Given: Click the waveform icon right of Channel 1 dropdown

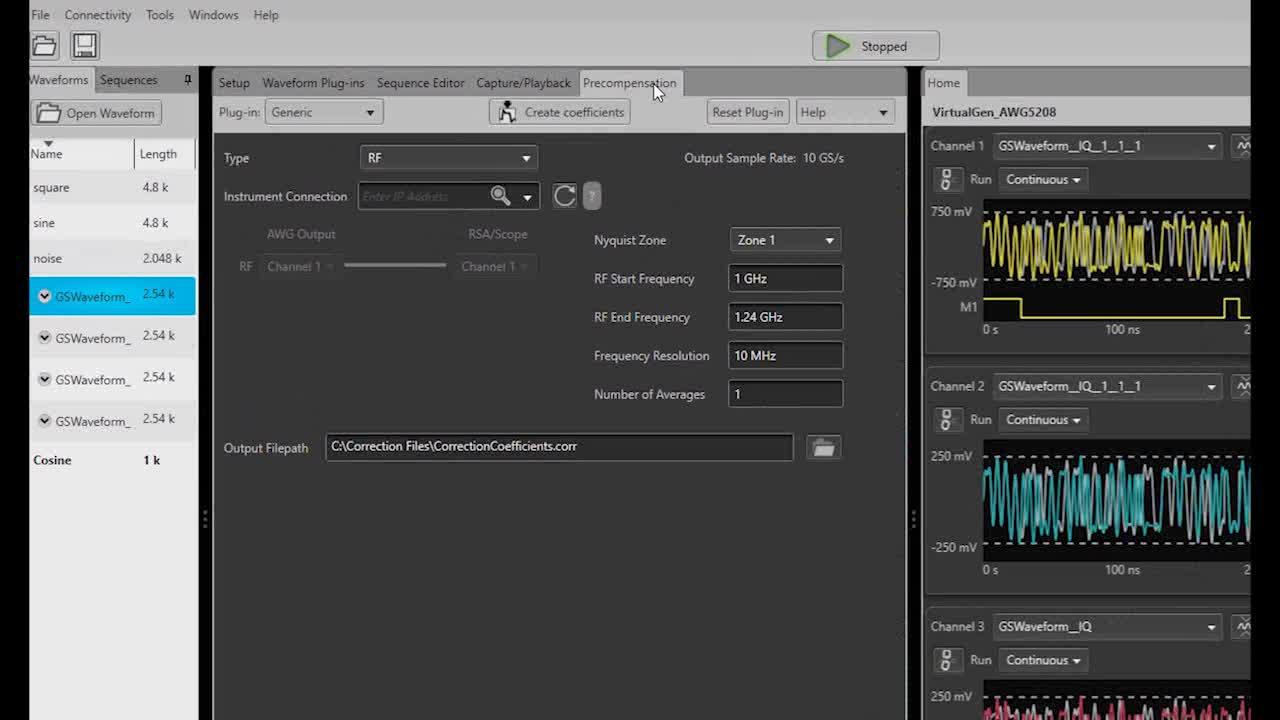Looking at the screenshot, I should [x=1241, y=146].
